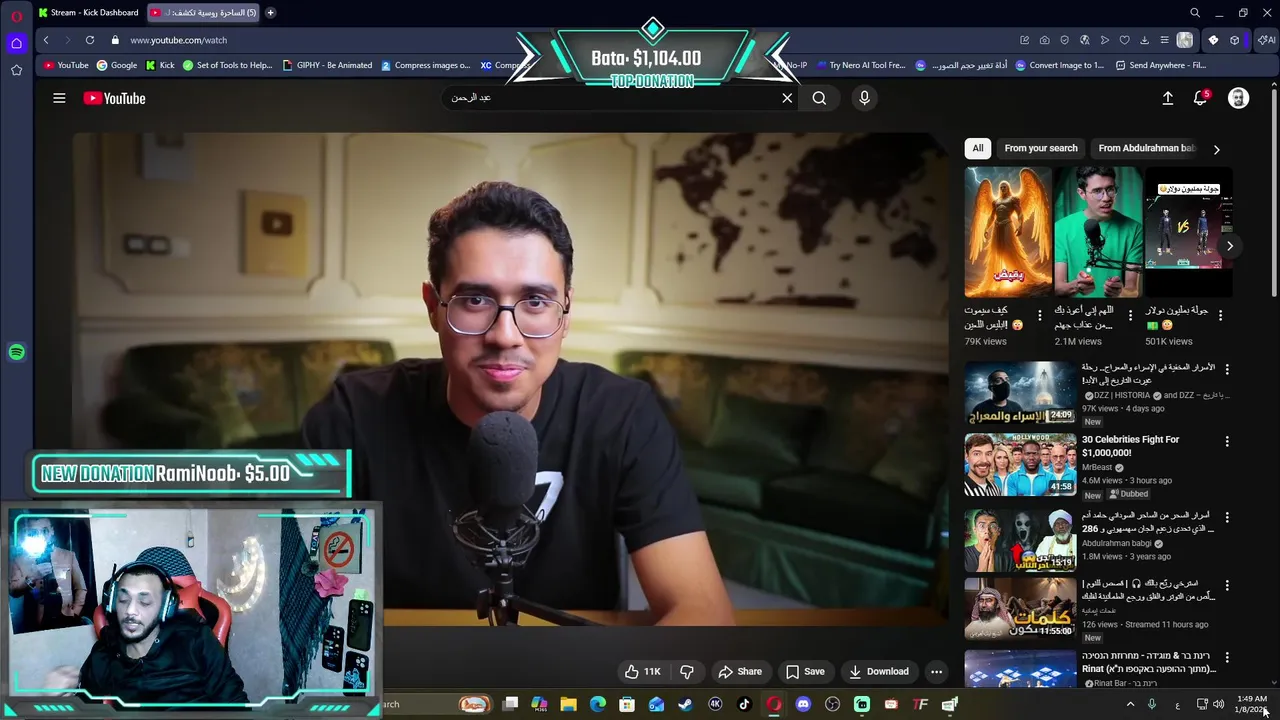Open a new browser tab
The height and width of the screenshot is (720, 1280).
[x=270, y=12]
